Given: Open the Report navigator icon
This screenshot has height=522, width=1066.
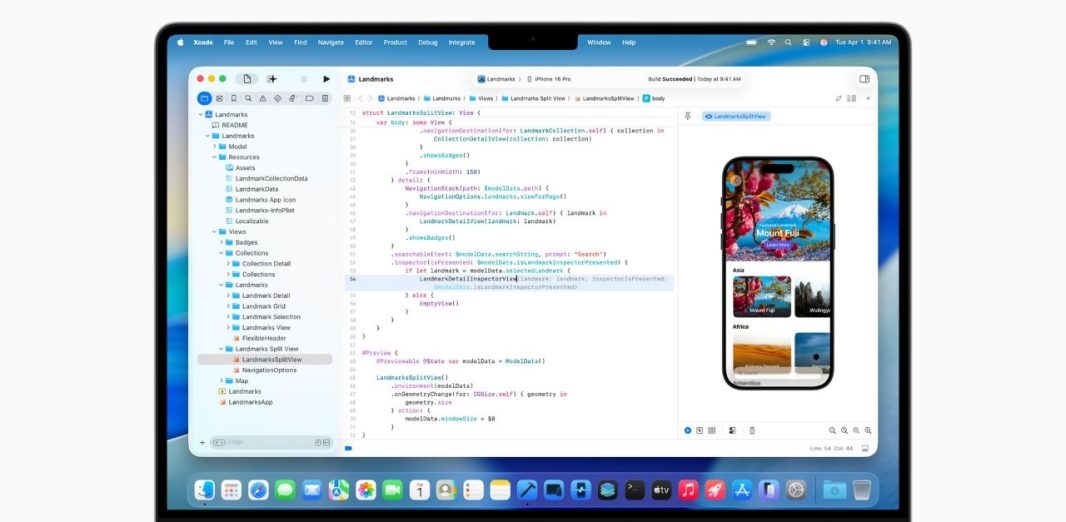Looking at the screenshot, I should 325,99.
